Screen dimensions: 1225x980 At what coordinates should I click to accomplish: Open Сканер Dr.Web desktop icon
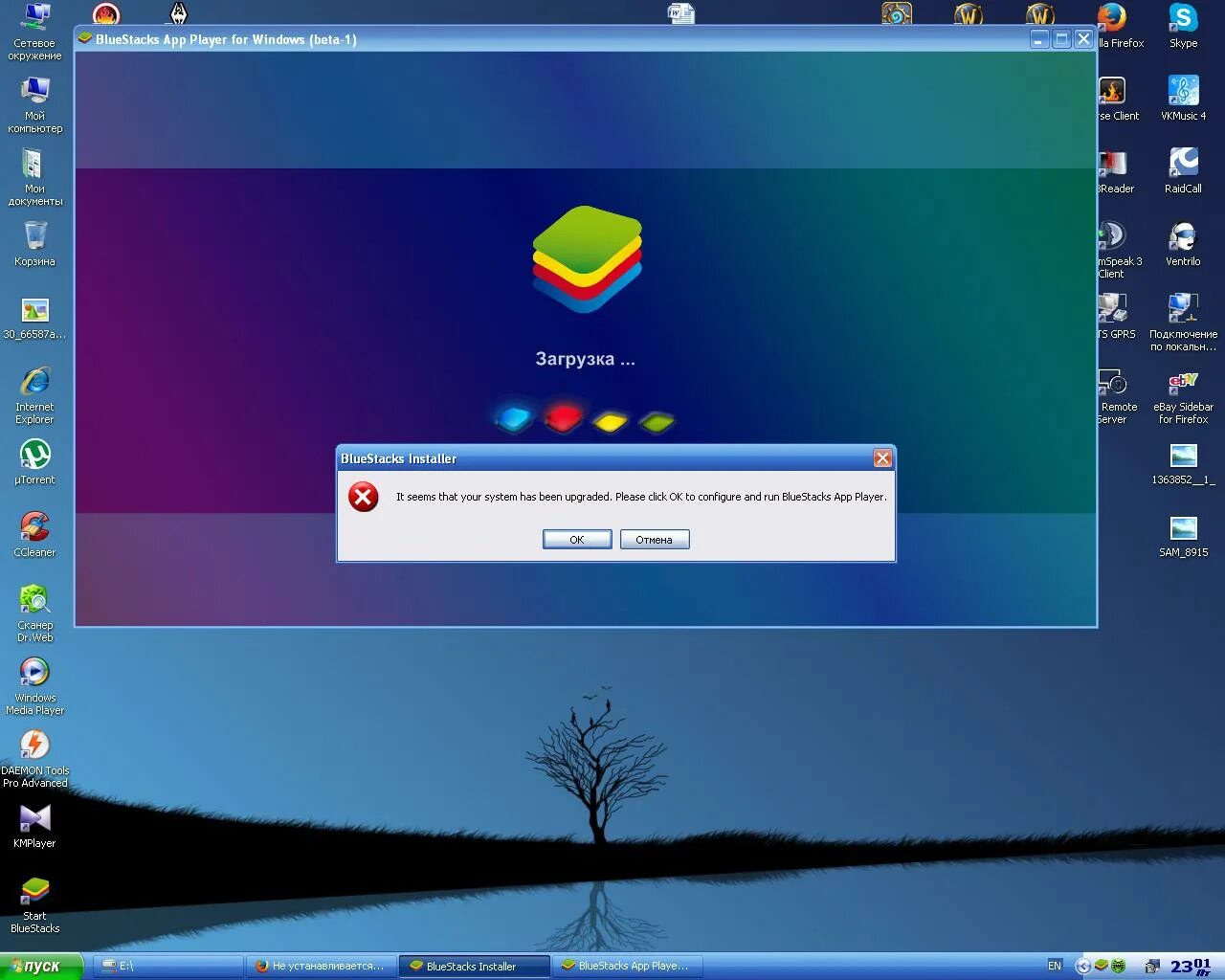pyautogui.click(x=34, y=612)
